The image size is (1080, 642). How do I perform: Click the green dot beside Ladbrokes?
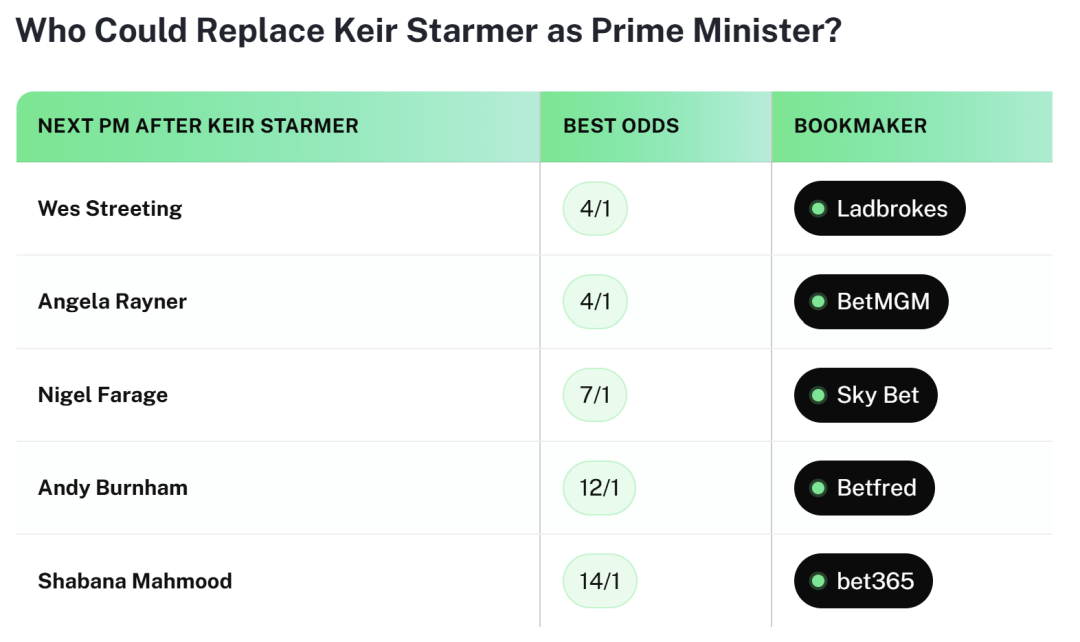(818, 209)
